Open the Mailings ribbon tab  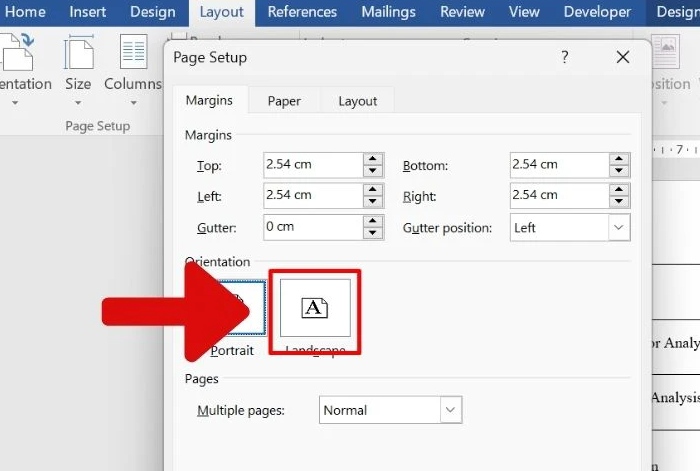coord(388,12)
